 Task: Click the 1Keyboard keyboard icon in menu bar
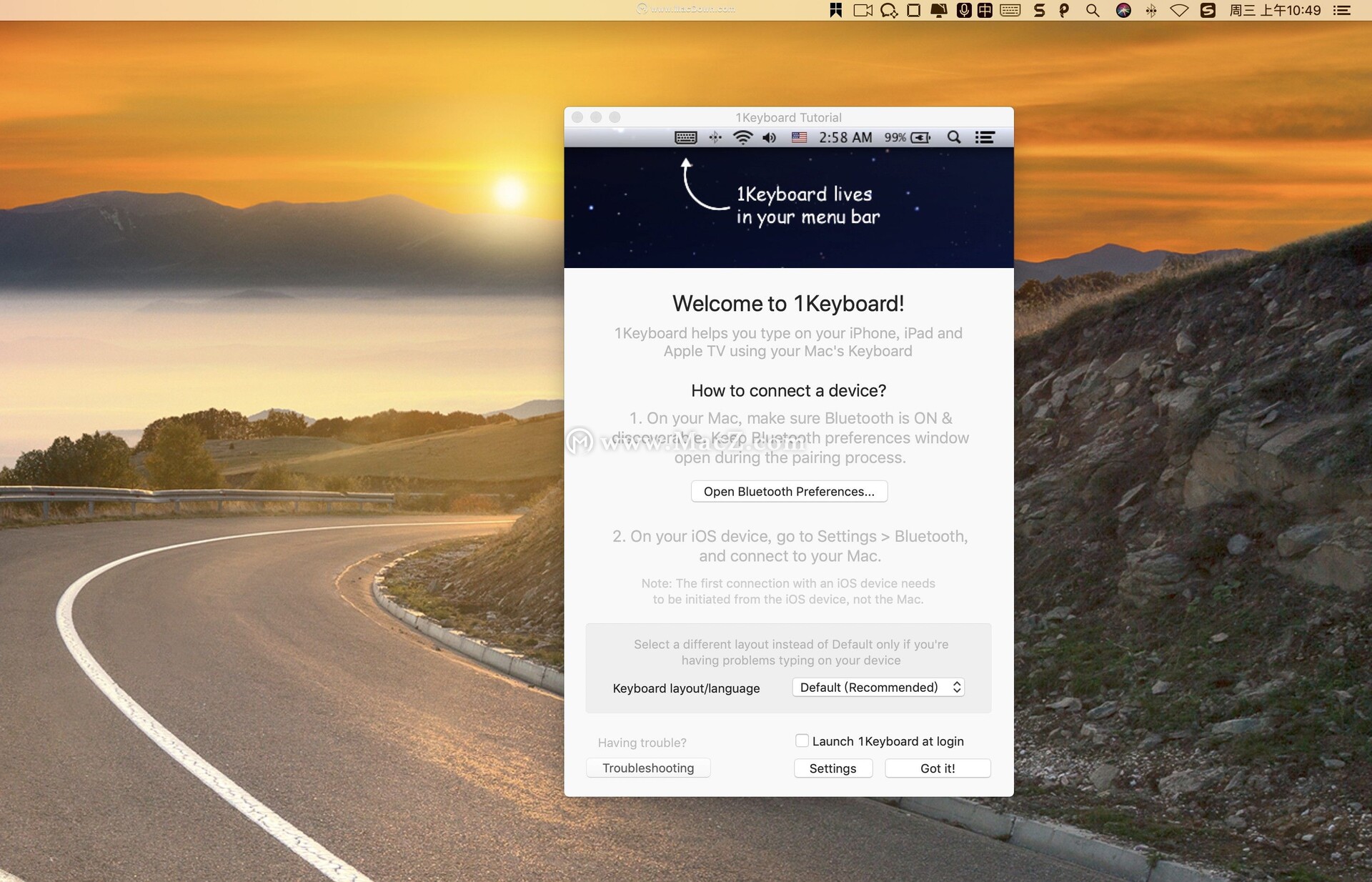(1010, 10)
